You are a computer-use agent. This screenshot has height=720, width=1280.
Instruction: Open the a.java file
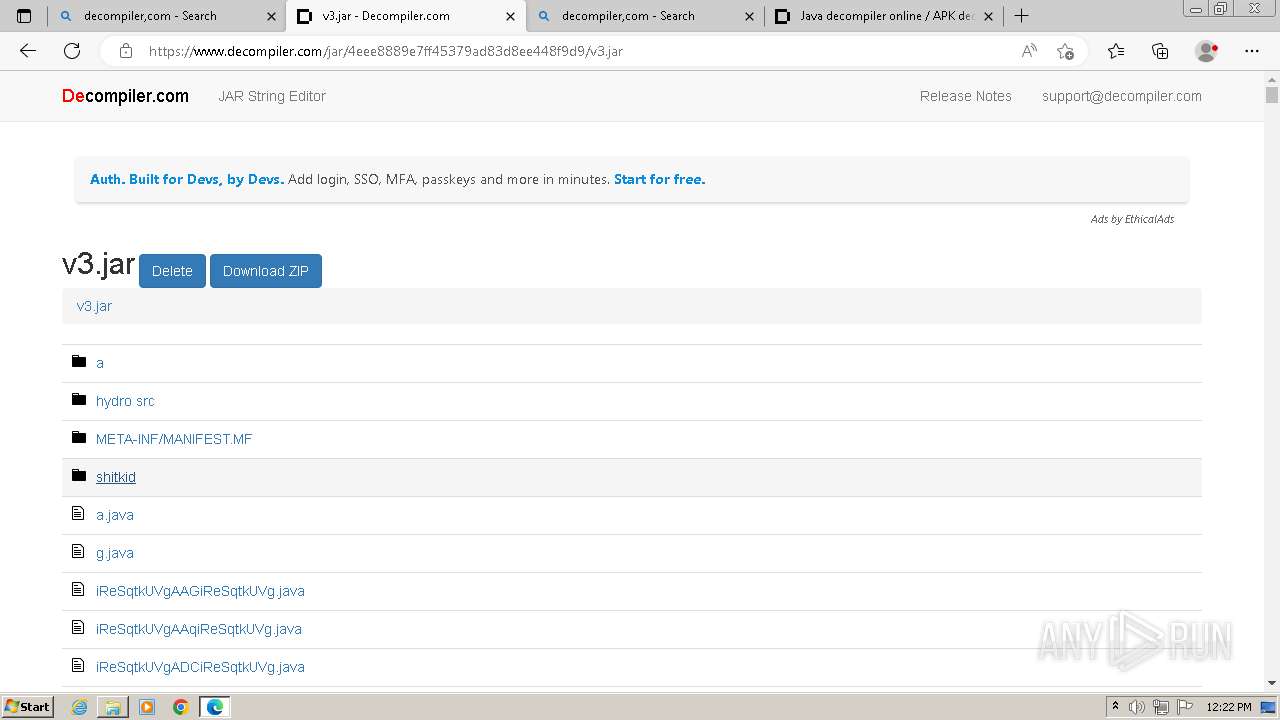click(x=115, y=515)
